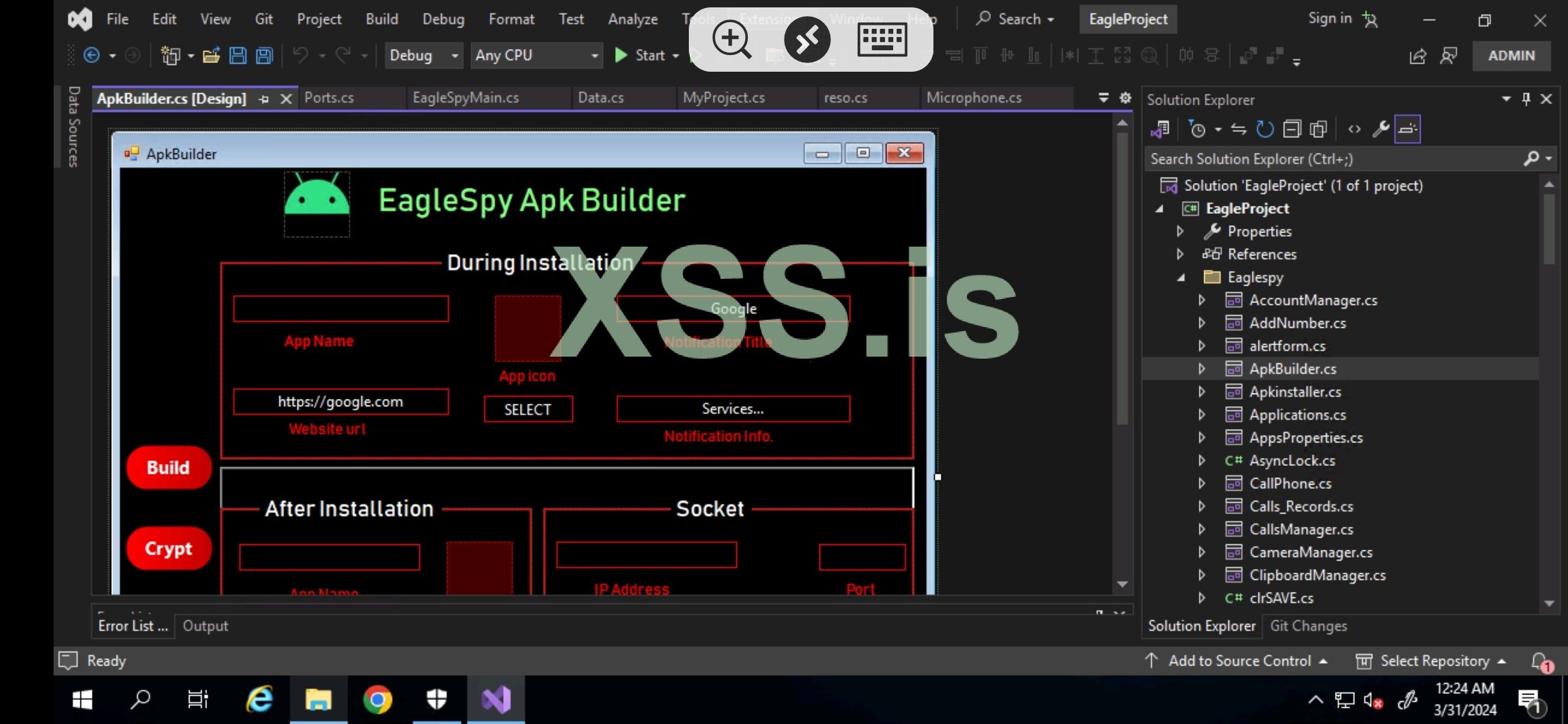Click the Collapse All icon in Solution Explorer
1568x724 pixels.
pyautogui.click(x=1293, y=129)
